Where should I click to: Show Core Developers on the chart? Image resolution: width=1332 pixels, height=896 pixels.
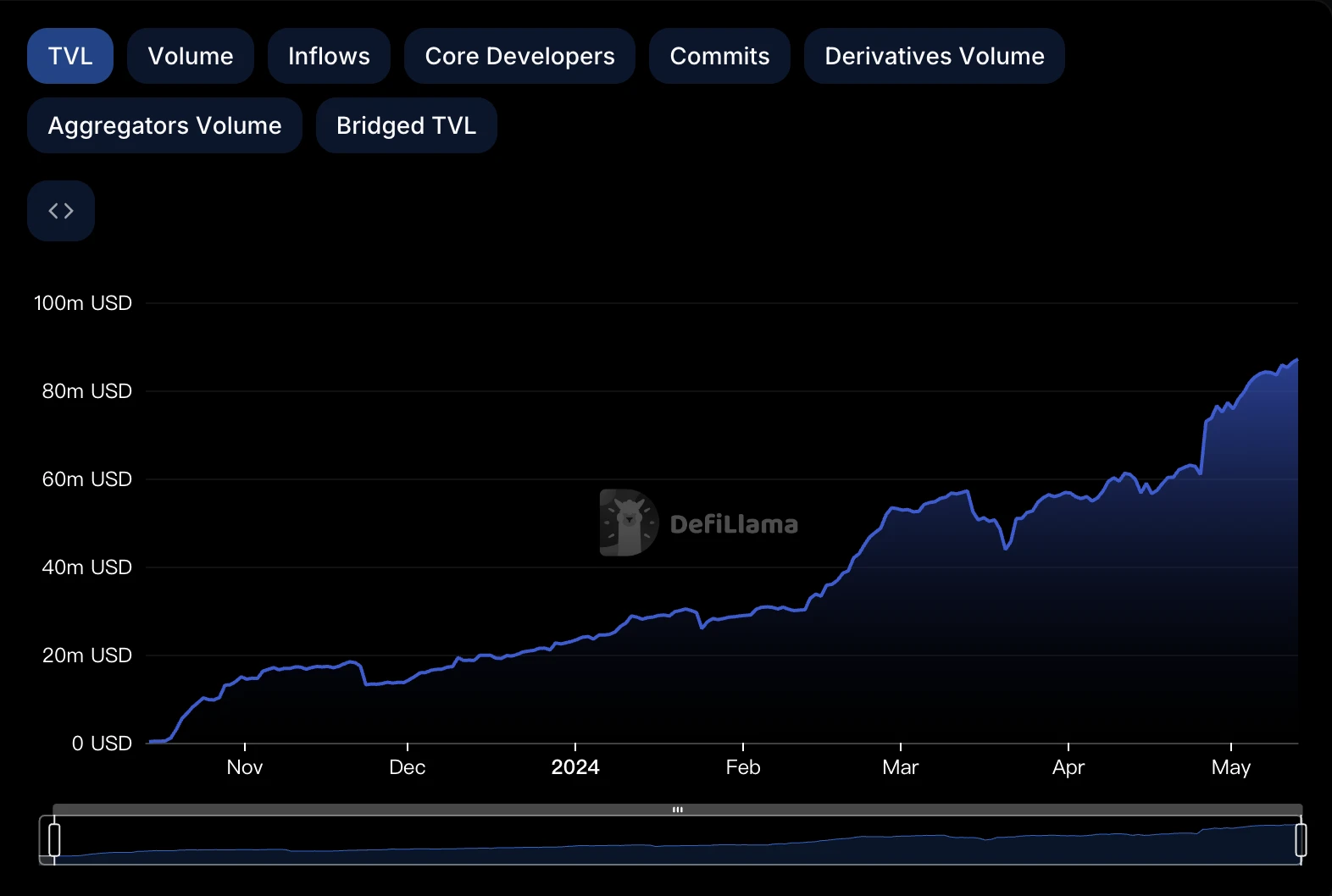click(x=519, y=56)
